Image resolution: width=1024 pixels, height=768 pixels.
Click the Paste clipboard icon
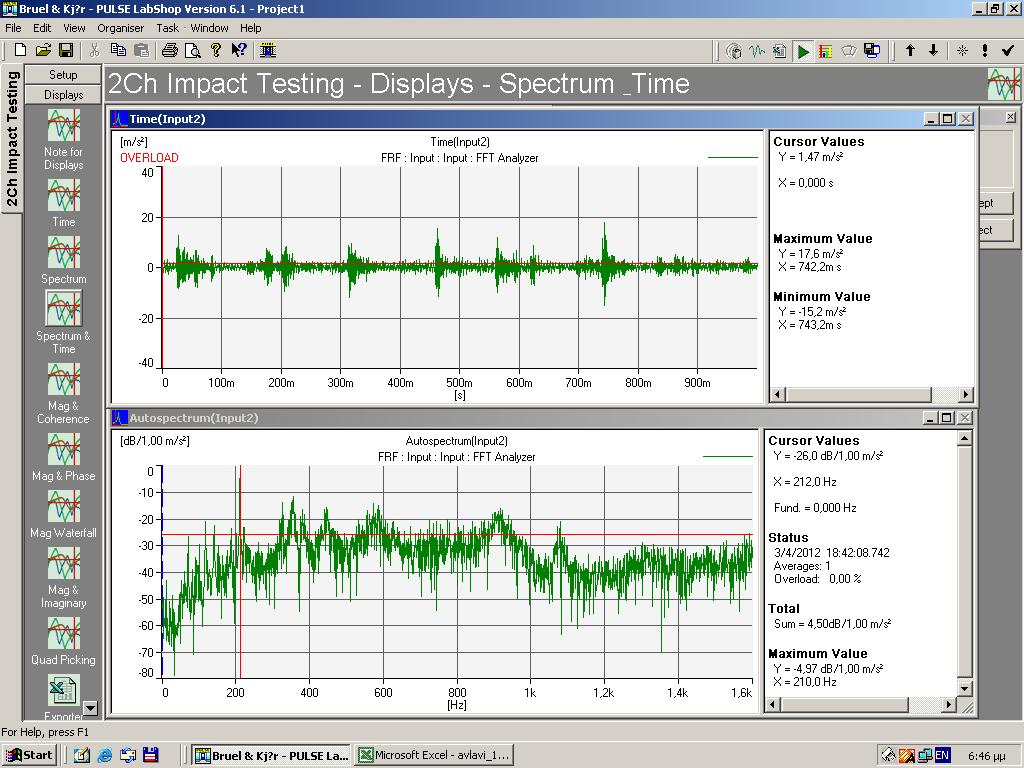click(142, 50)
